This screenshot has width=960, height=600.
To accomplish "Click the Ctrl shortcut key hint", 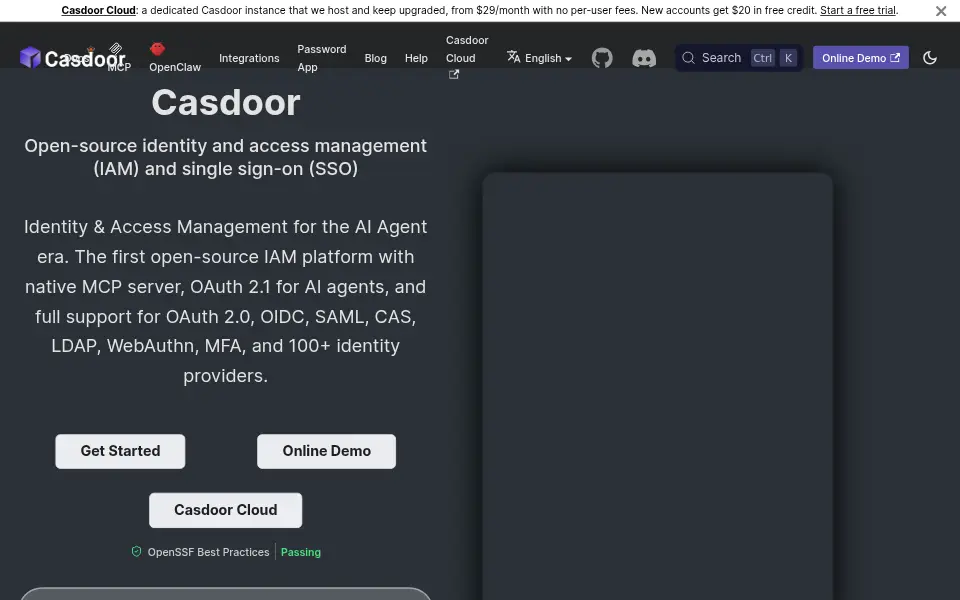I will [x=762, y=58].
